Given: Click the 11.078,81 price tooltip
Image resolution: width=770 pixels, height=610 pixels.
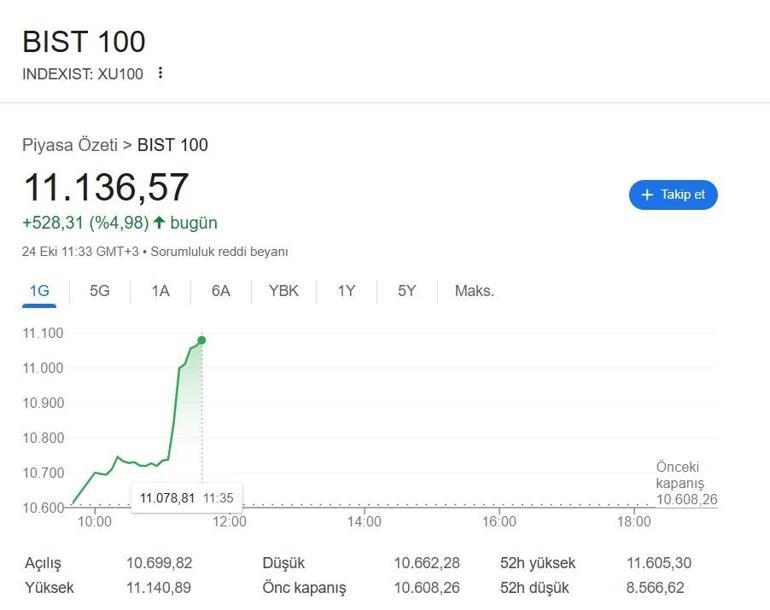Looking at the screenshot, I should point(167,497).
